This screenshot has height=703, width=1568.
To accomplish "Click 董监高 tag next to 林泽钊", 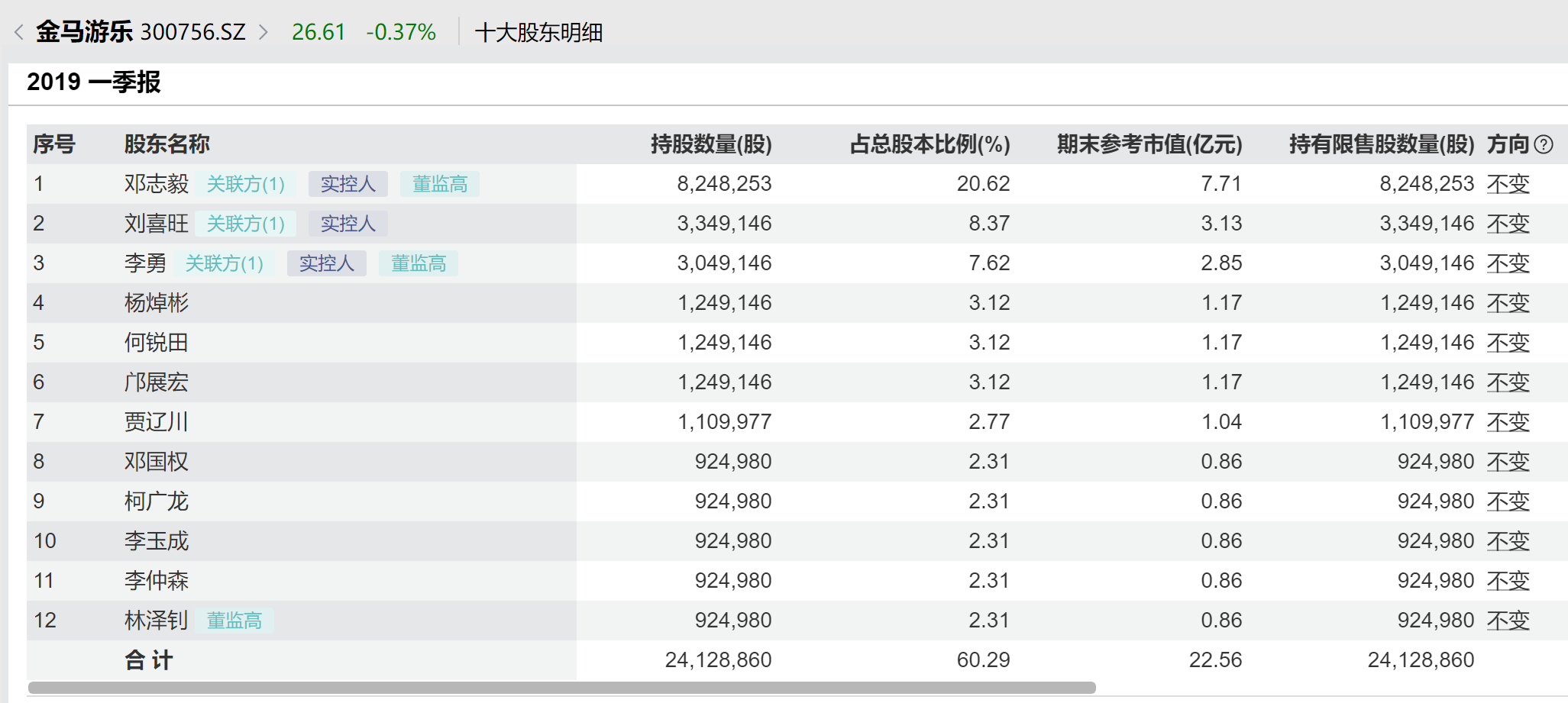I will pyautogui.click(x=234, y=621).
